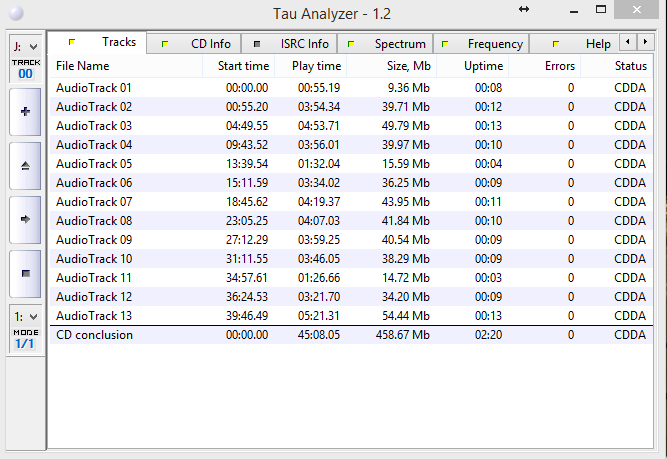
Task: Sort by Play time column header
Action: tap(311, 66)
